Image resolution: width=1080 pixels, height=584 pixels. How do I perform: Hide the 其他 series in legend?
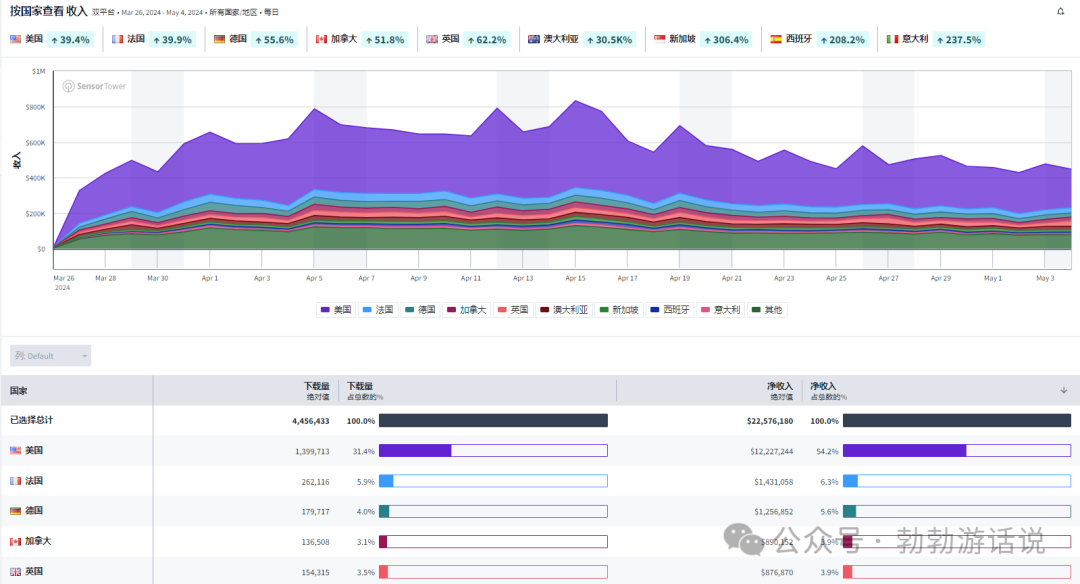point(766,310)
